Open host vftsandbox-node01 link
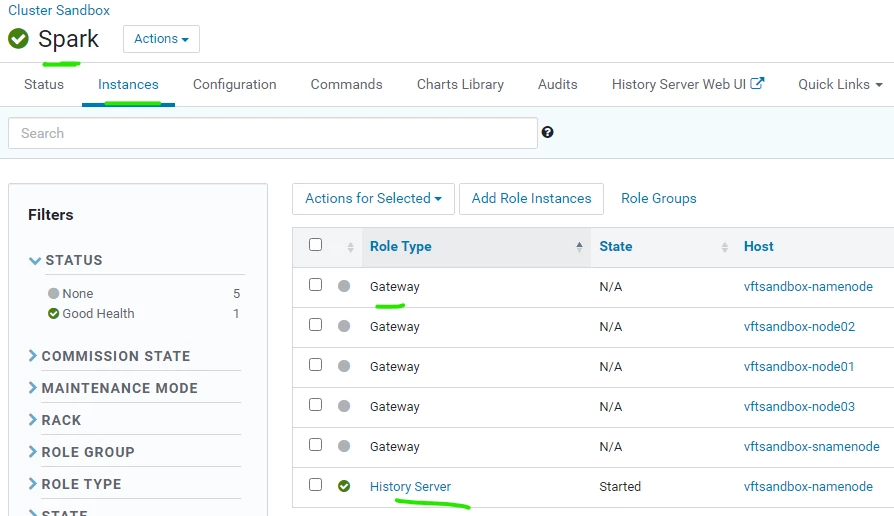Image resolution: width=894 pixels, height=516 pixels. (x=799, y=367)
